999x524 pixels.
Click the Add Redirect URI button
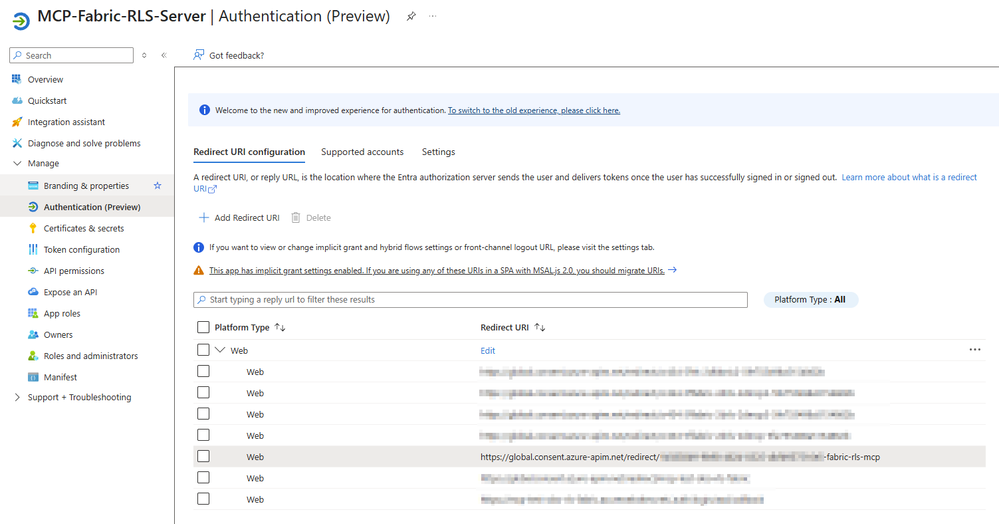point(239,218)
